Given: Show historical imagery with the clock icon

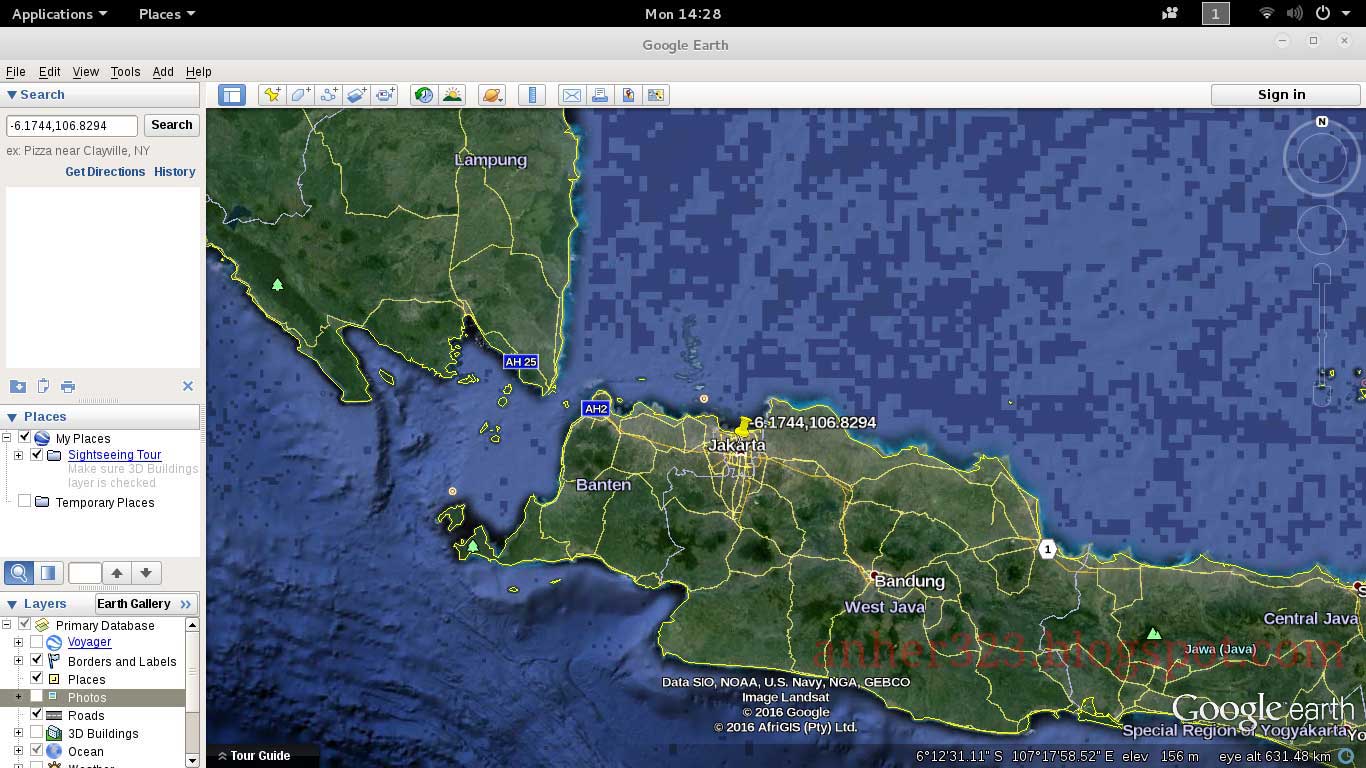Looking at the screenshot, I should click(x=424, y=95).
